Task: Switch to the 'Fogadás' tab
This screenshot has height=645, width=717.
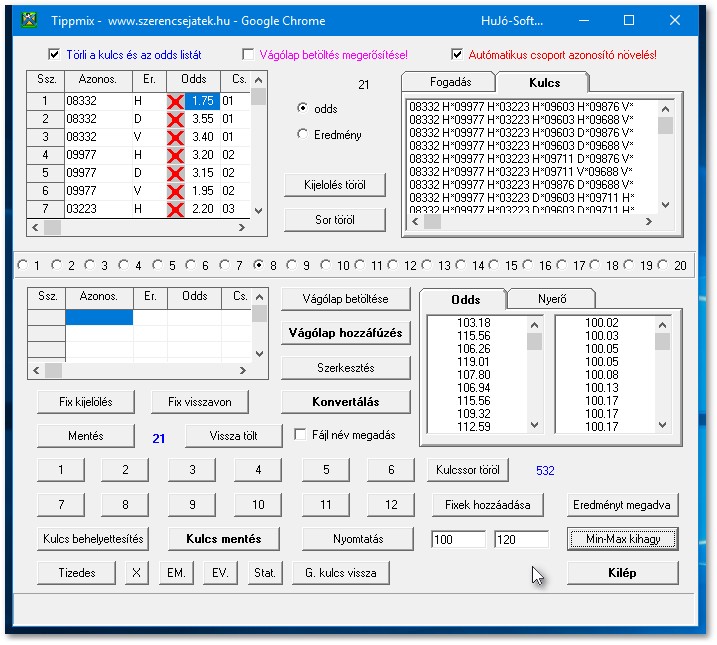Action: click(450, 82)
